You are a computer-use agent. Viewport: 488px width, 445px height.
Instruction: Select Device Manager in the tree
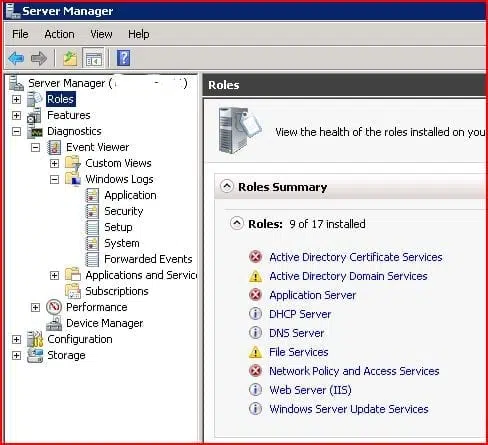tap(105, 323)
